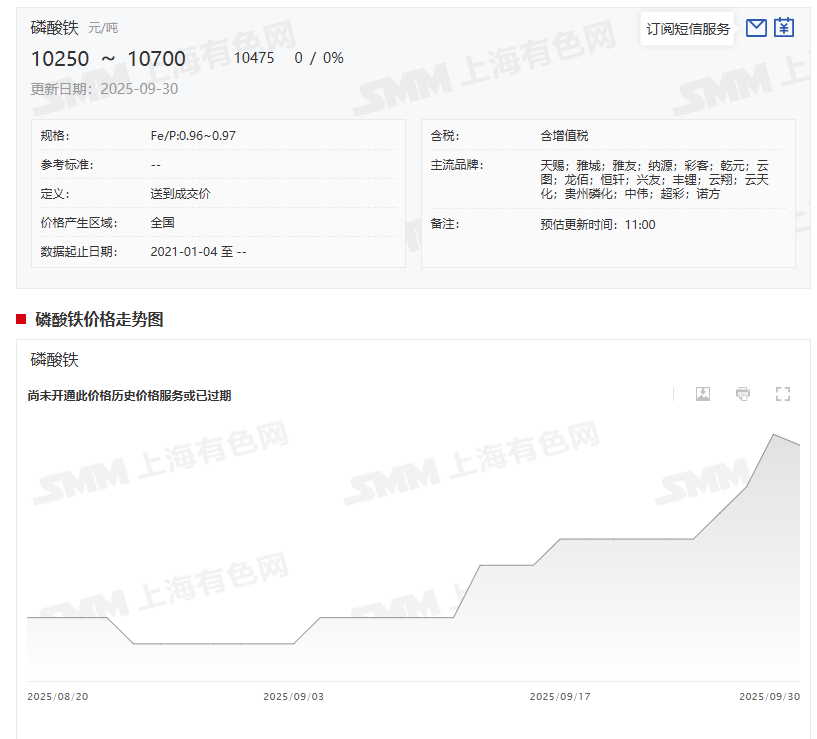Click the Fe/P:0.96~0.97 specification value

point(193,136)
